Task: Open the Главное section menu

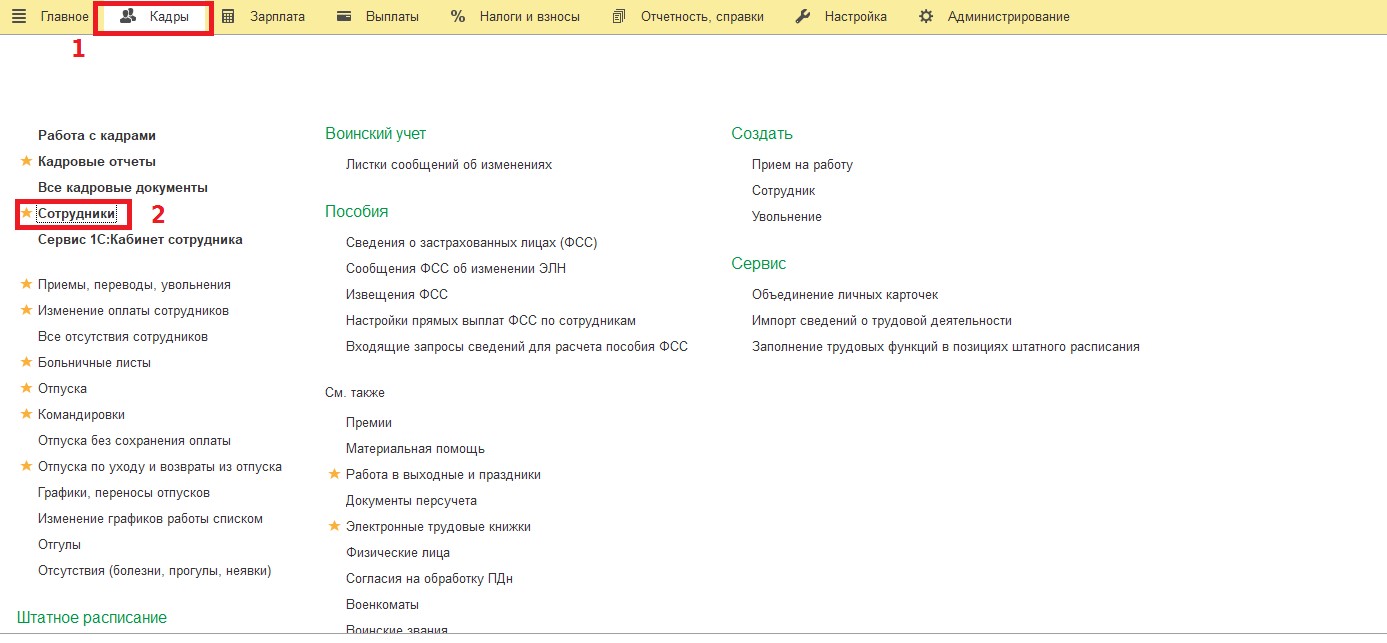Action: click(x=64, y=16)
